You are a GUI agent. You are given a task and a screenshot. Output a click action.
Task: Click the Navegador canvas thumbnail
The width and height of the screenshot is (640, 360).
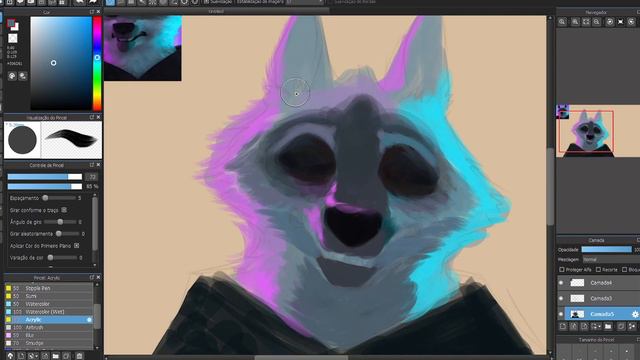(x=598, y=131)
